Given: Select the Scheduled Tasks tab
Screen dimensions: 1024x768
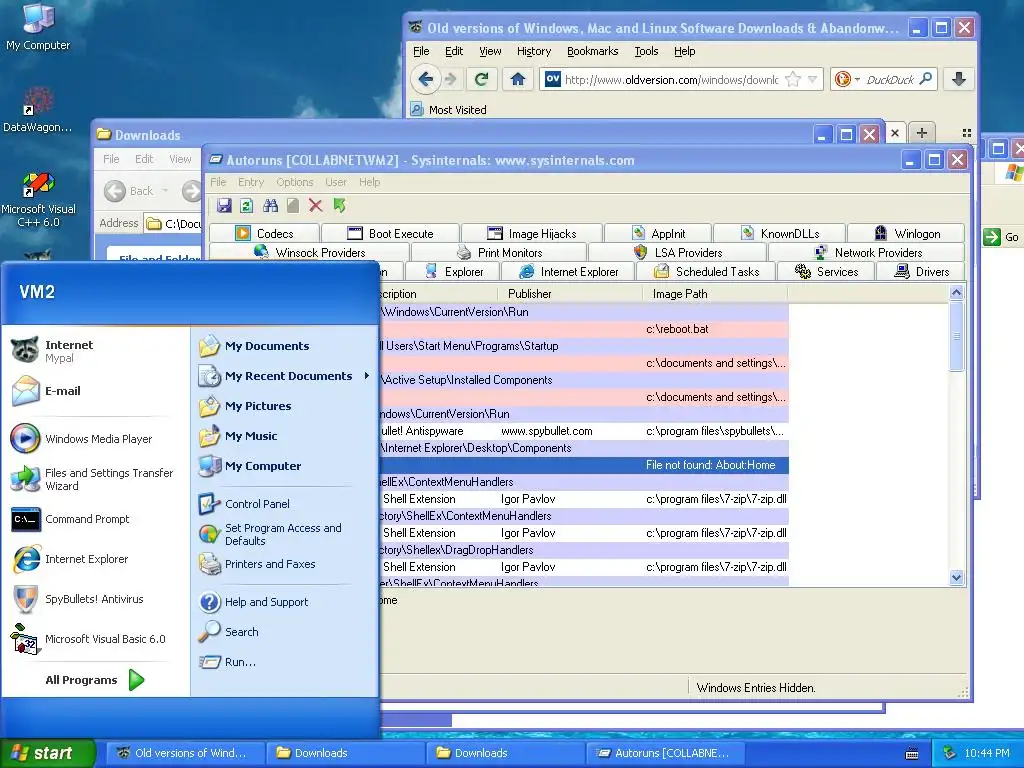Looking at the screenshot, I should 706,272.
